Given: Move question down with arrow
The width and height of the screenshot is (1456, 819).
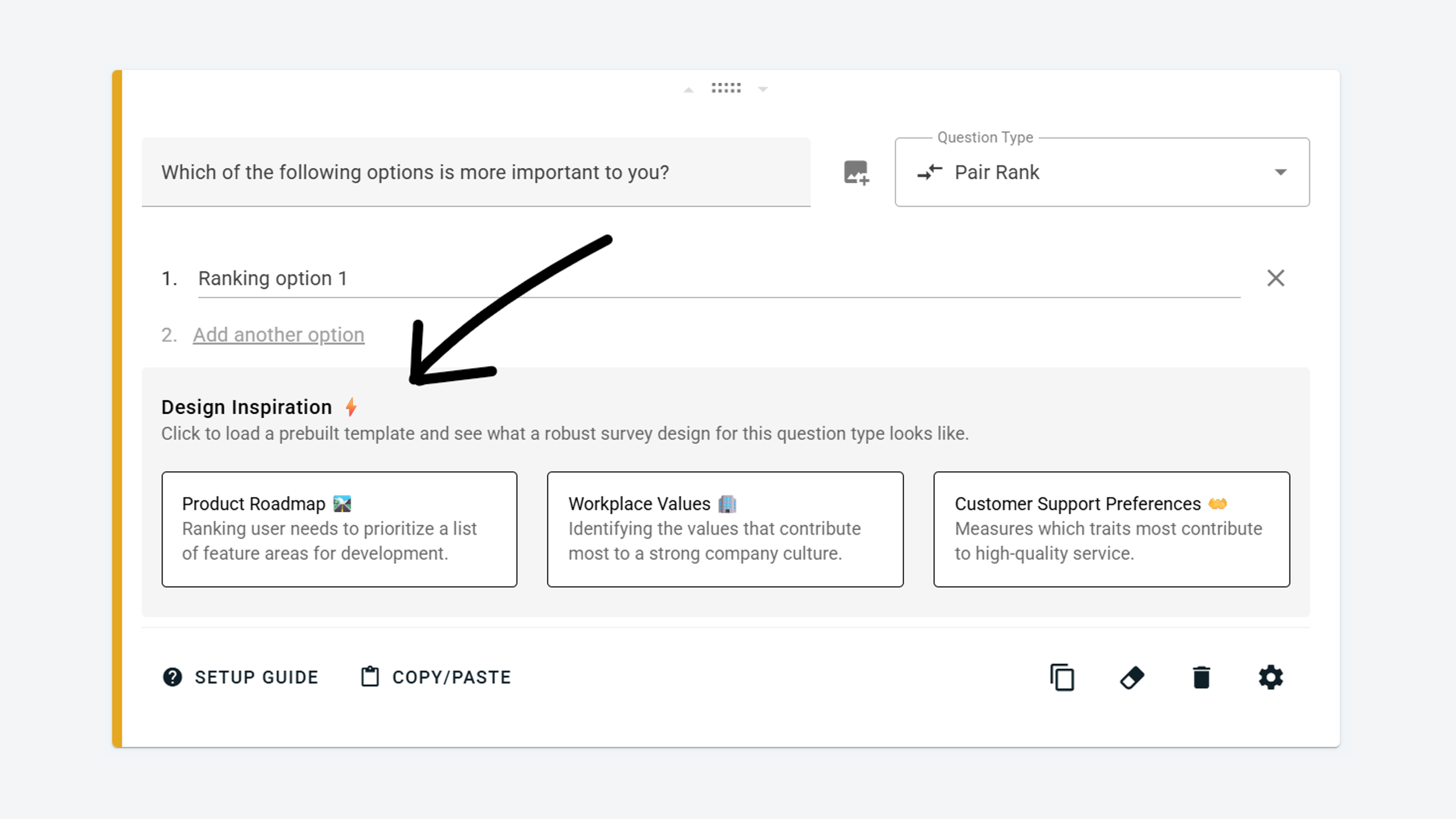Looking at the screenshot, I should click(x=763, y=90).
